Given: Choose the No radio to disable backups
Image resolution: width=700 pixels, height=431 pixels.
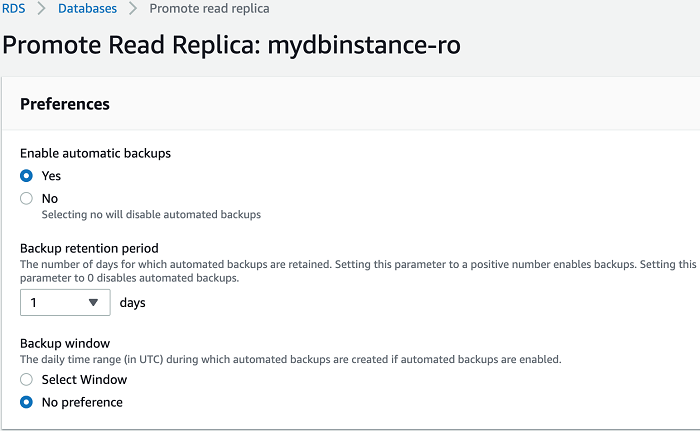Looking at the screenshot, I should click(27, 198).
